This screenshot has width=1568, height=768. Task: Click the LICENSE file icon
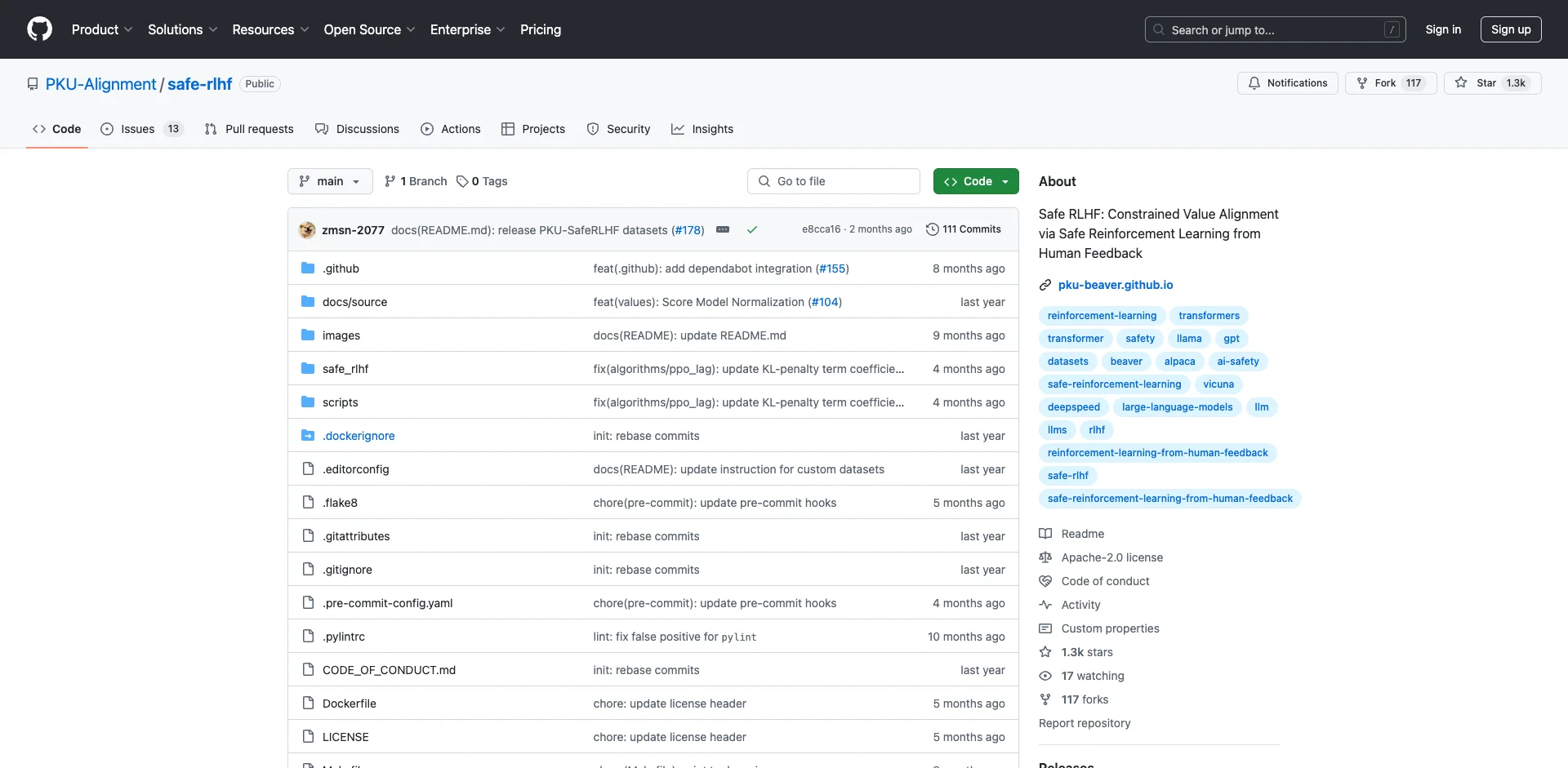click(308, 737)
